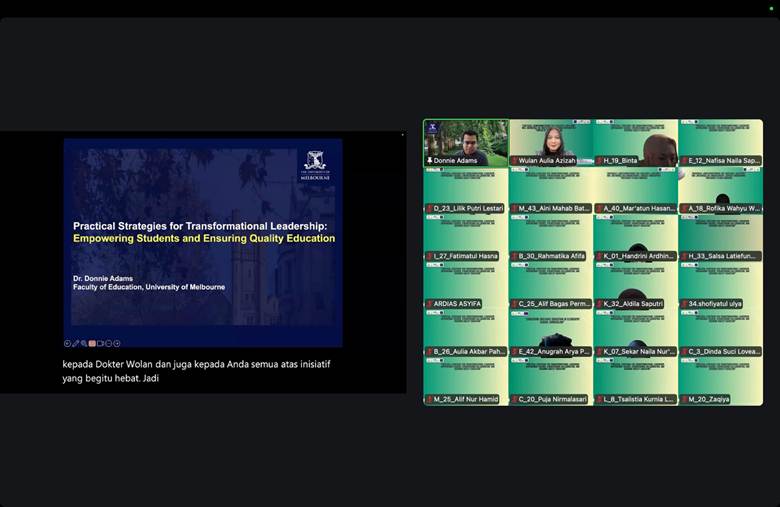
Task: Click the shared presentation slide title
Action: [203, 233]
